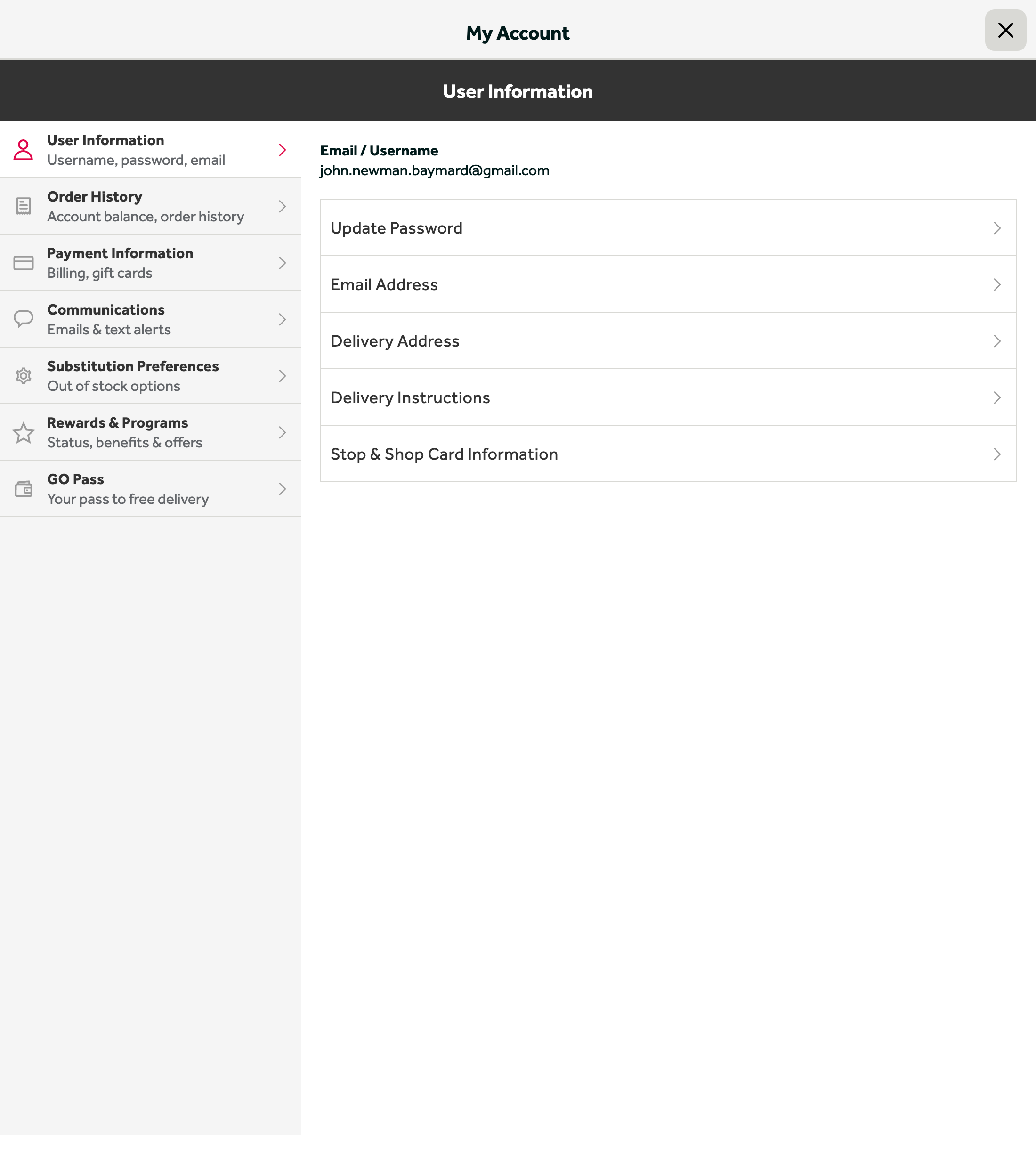Select Communications in the sidebar
The image size is (1036, 1150).
(150, 319)
